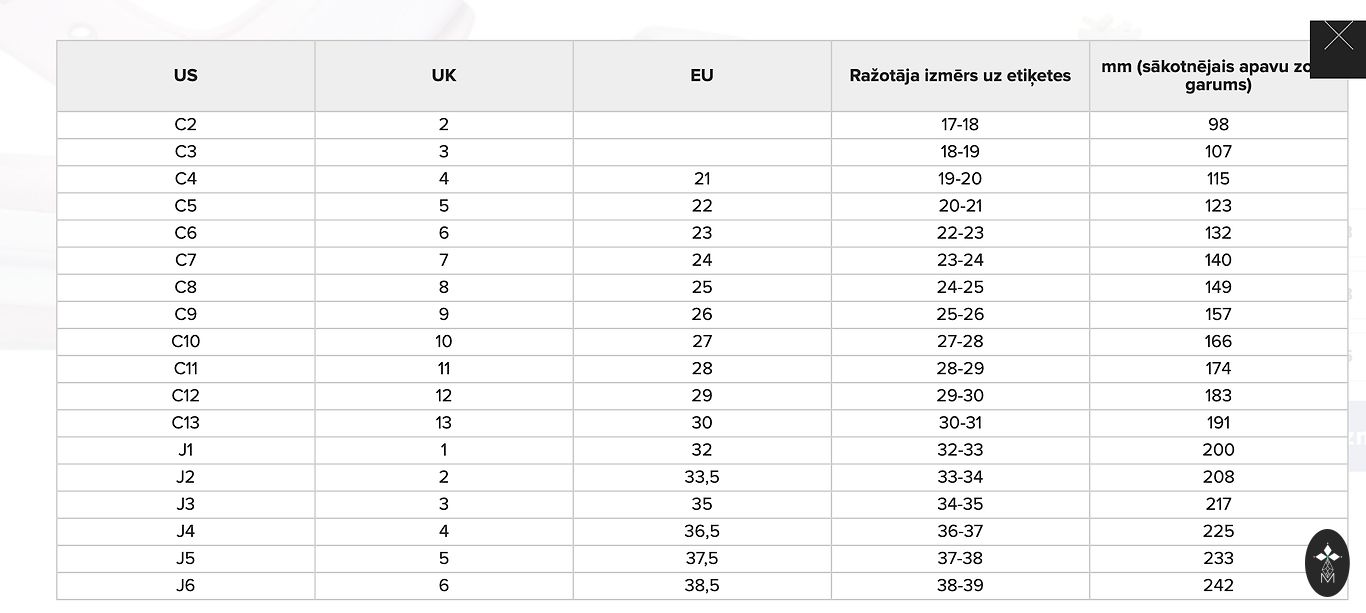Select the J6 size cell
Screen dimensions: 1366x613
(x=186, y=586)
